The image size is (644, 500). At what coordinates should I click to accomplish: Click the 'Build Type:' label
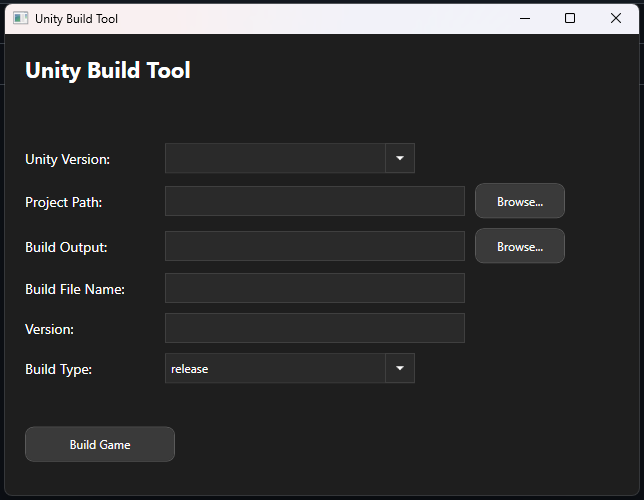click(58, 369)
